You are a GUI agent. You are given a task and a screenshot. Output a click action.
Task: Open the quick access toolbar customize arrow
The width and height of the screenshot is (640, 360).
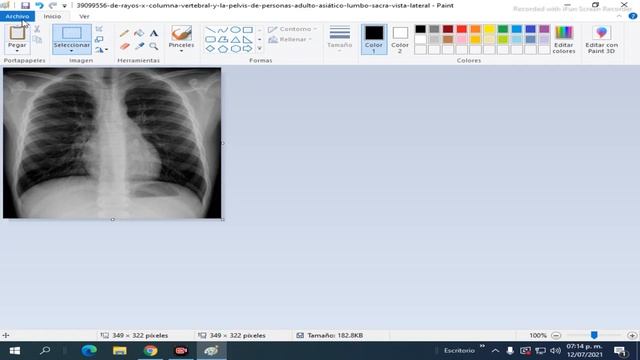[64, 6]
